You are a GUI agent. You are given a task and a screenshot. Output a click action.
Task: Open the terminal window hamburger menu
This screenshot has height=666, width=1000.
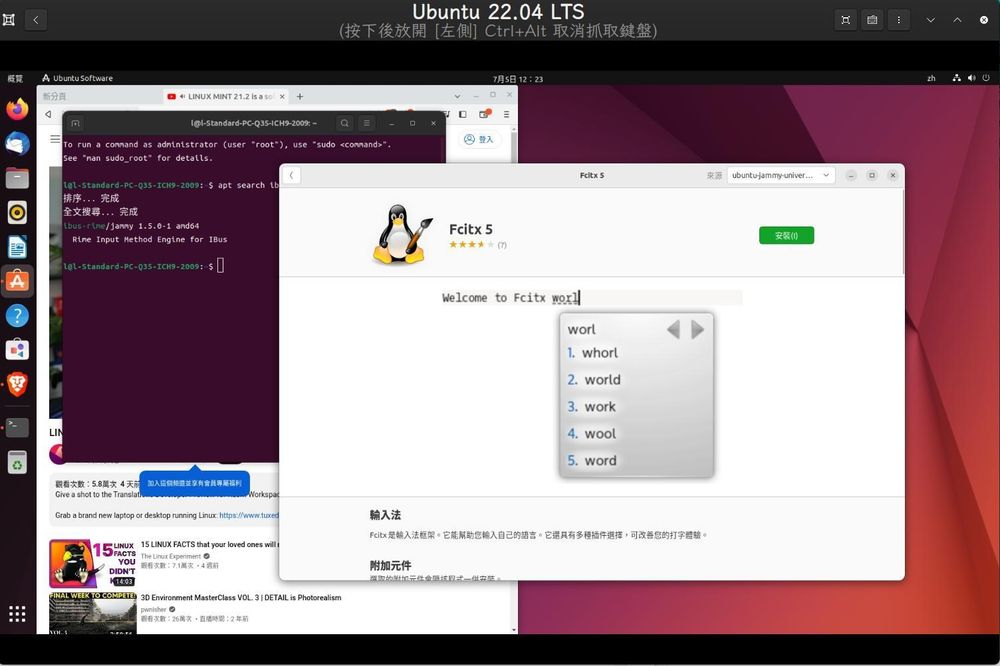click(366, 123)
